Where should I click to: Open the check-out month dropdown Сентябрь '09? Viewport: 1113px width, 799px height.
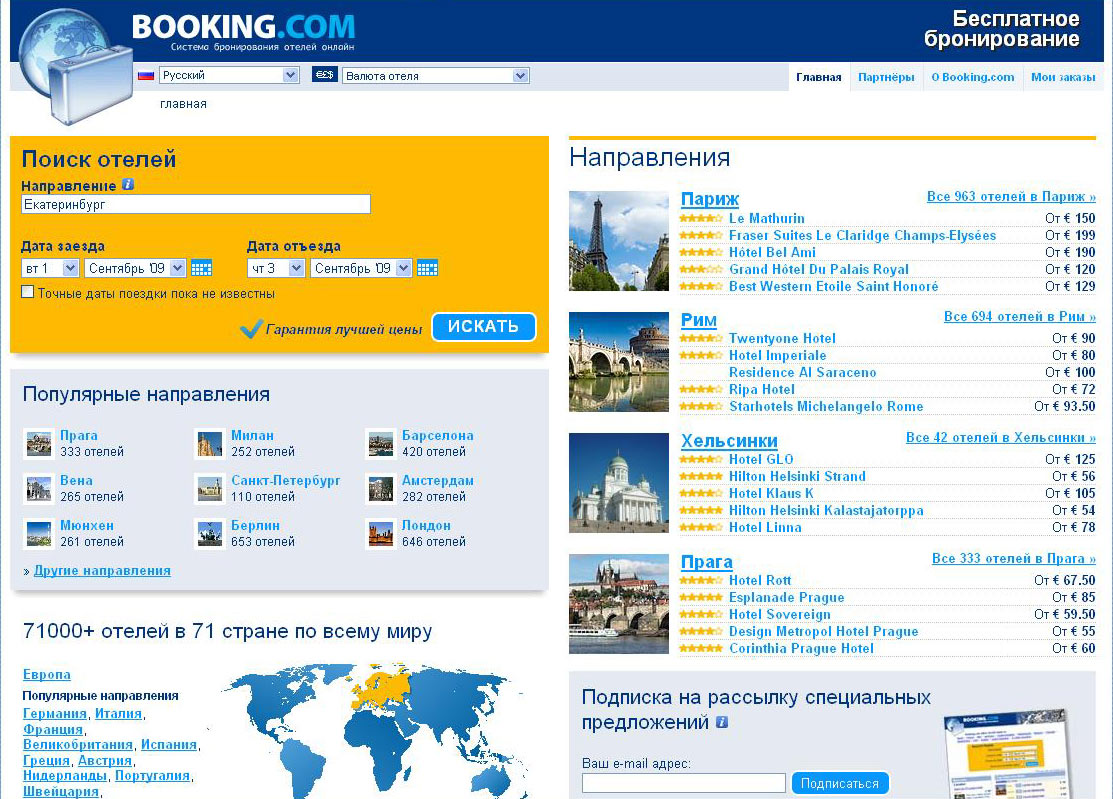point(361,268)
